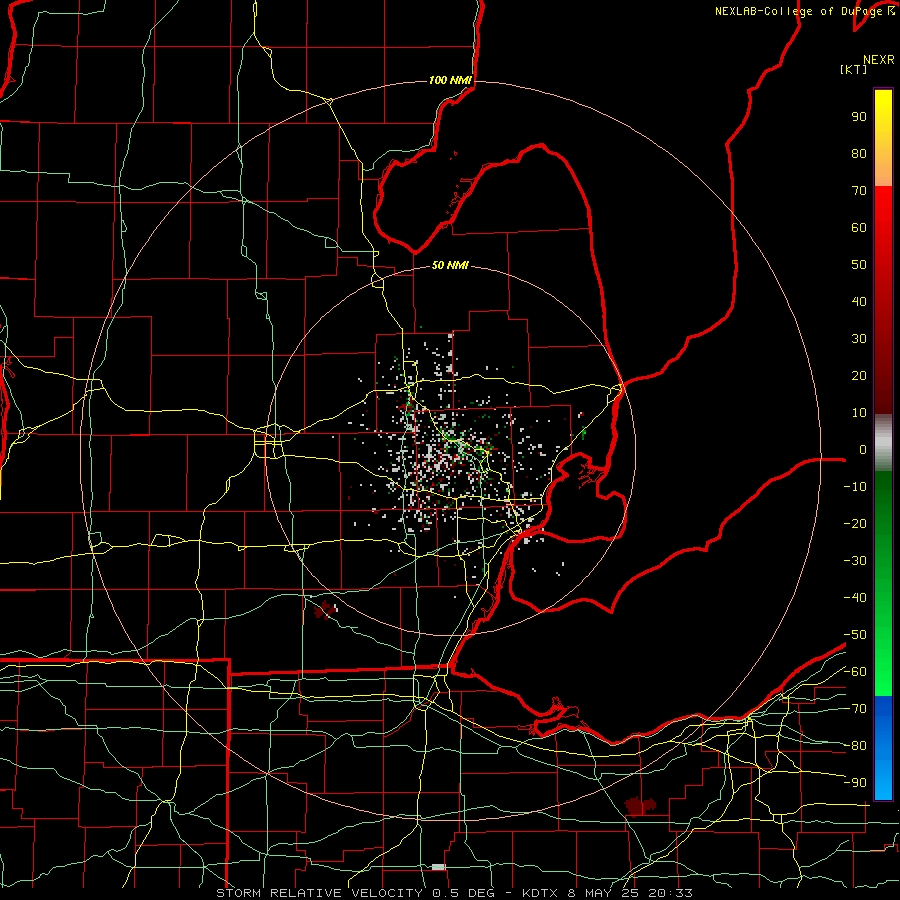Click the blue segment near -80 kt
The height and width of the screenshot is (900, 900).
tap(883, 745)
